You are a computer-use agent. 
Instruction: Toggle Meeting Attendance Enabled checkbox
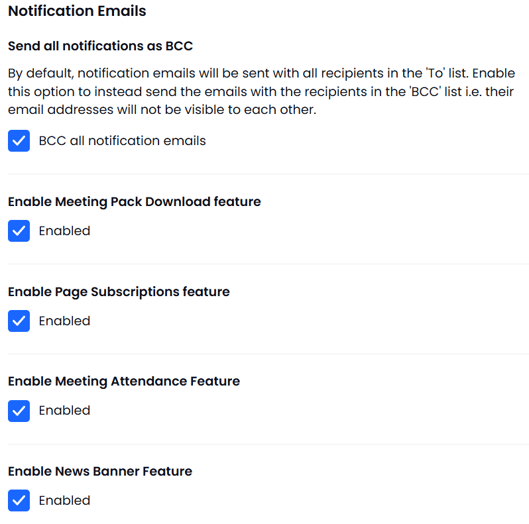19,411
